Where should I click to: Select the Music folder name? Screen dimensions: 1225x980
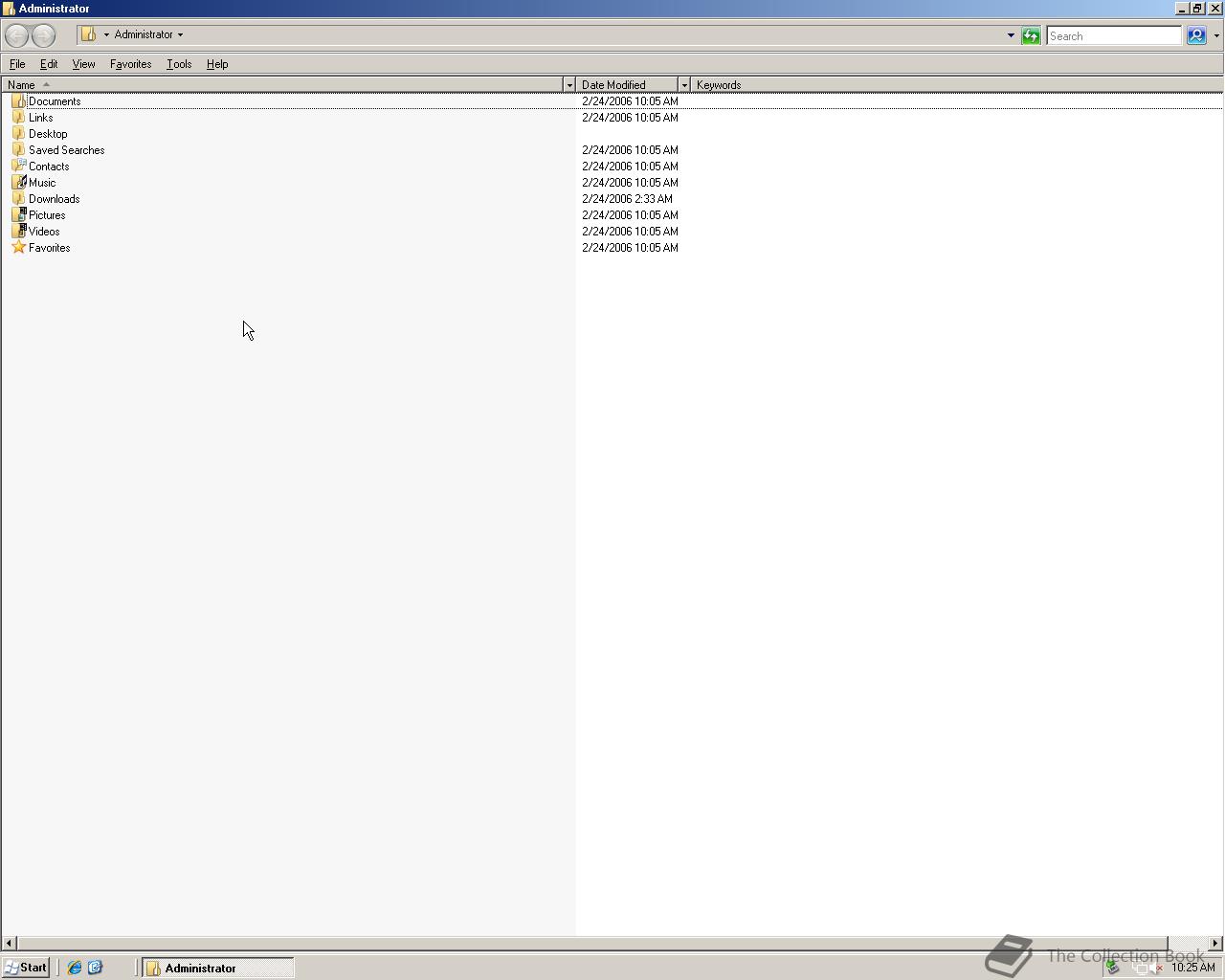pos(42,183)
